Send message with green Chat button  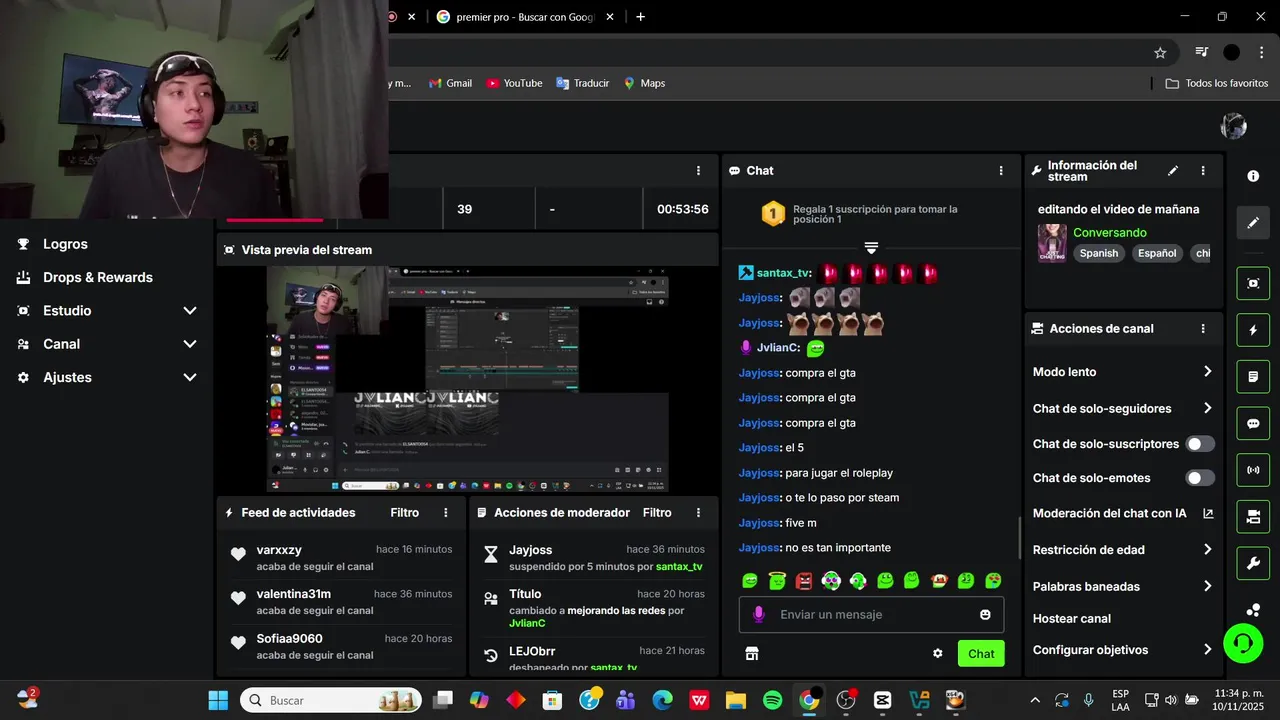981,654
